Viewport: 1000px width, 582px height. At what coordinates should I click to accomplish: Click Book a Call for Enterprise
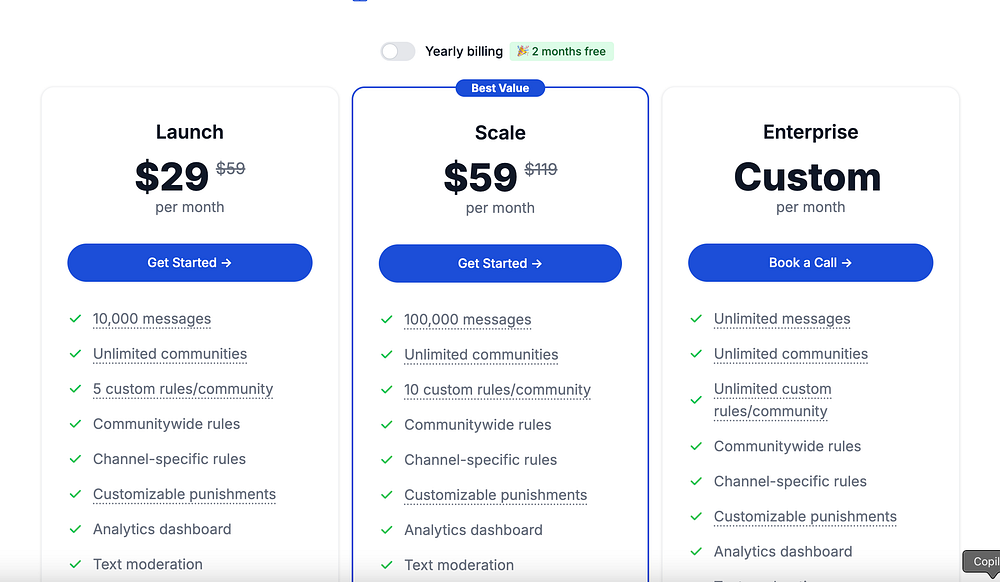click(x=811, y=263)
